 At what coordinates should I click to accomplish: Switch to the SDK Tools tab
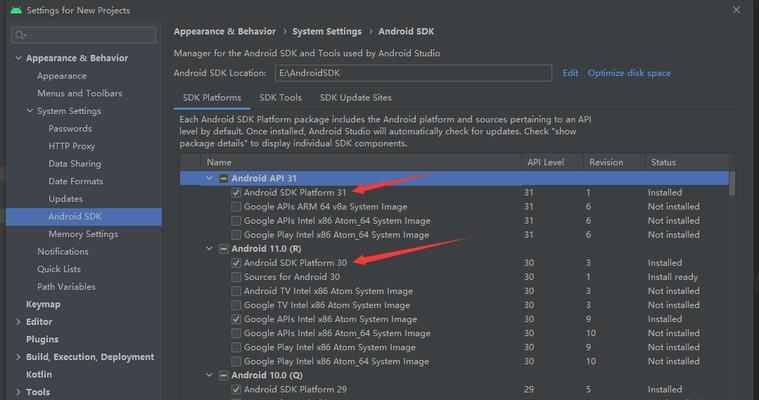coord(280,98)
